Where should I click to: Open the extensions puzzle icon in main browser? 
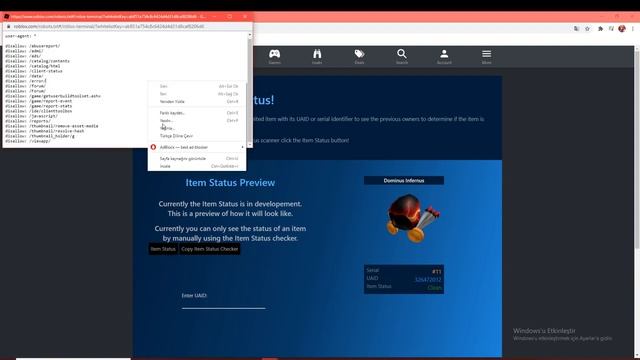click(600, 29)
